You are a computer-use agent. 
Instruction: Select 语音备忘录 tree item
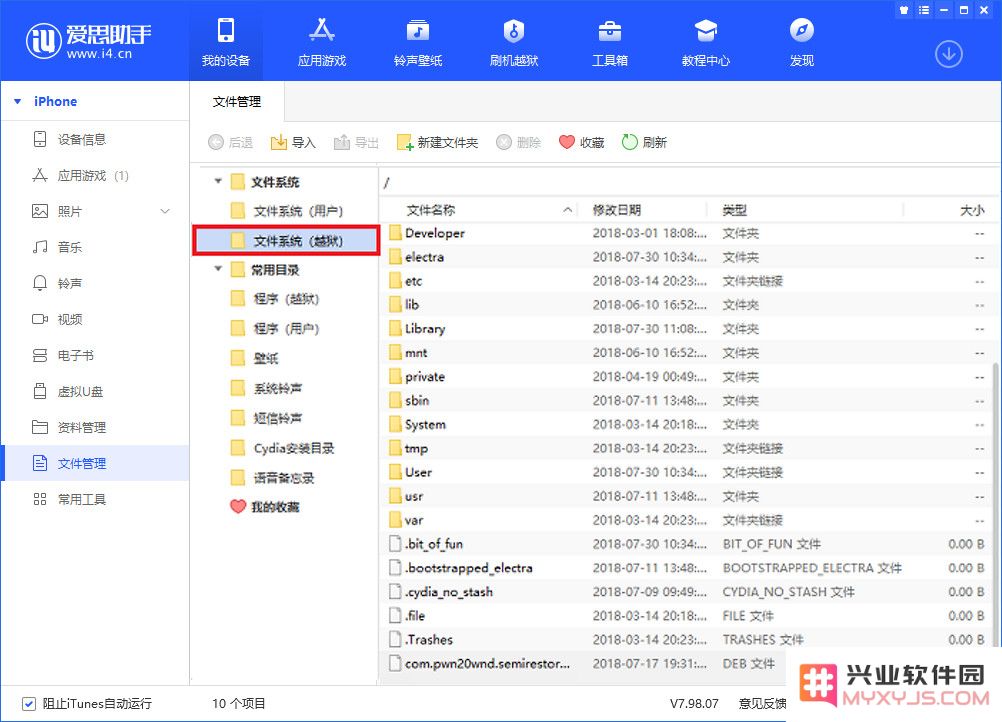[x=272, y=477]
